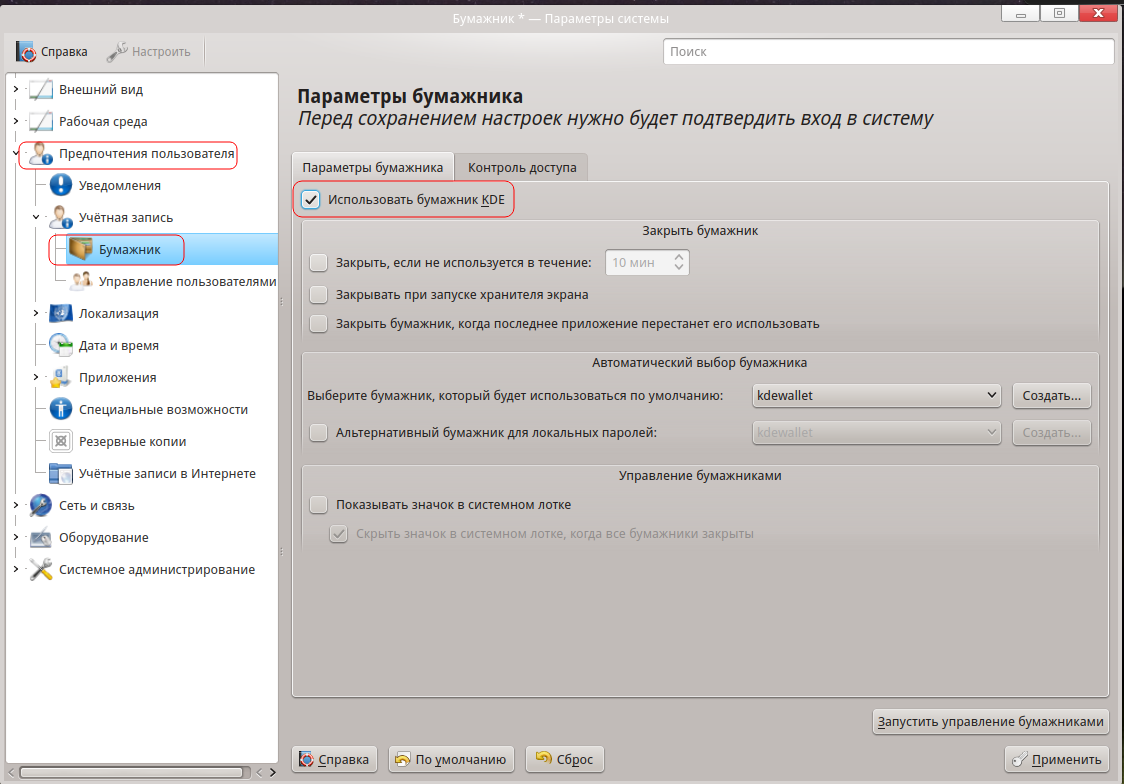1124x784 pixels.
Task: Click the Настроить wrench icon in toolbar
Action: click(117, 52)
